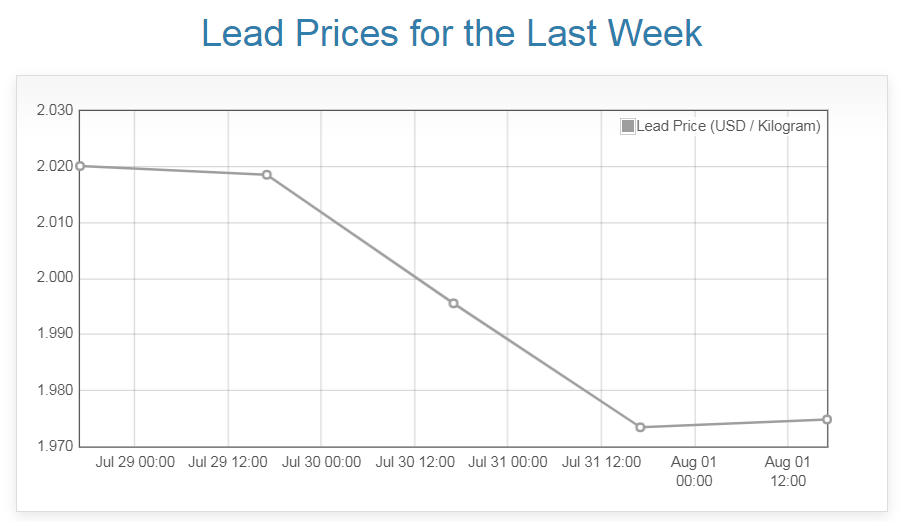This screenshot has width=901, height=522.
Task: Click the 2.030 y-axis label
Action: pyautogui.click(x=55, y=110)
